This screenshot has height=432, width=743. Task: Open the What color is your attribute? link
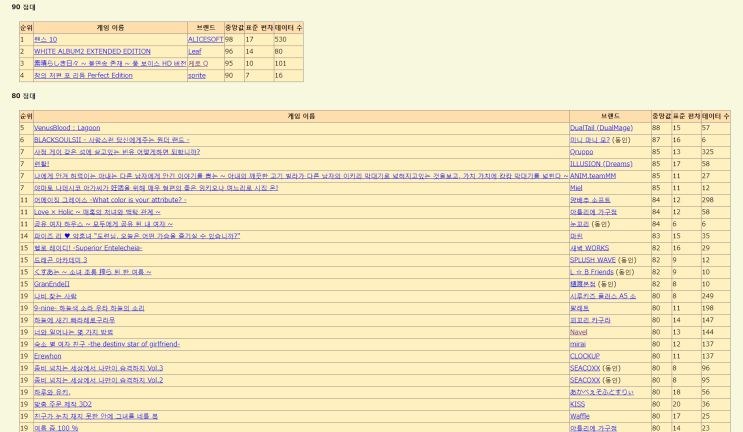coord(110,200)
